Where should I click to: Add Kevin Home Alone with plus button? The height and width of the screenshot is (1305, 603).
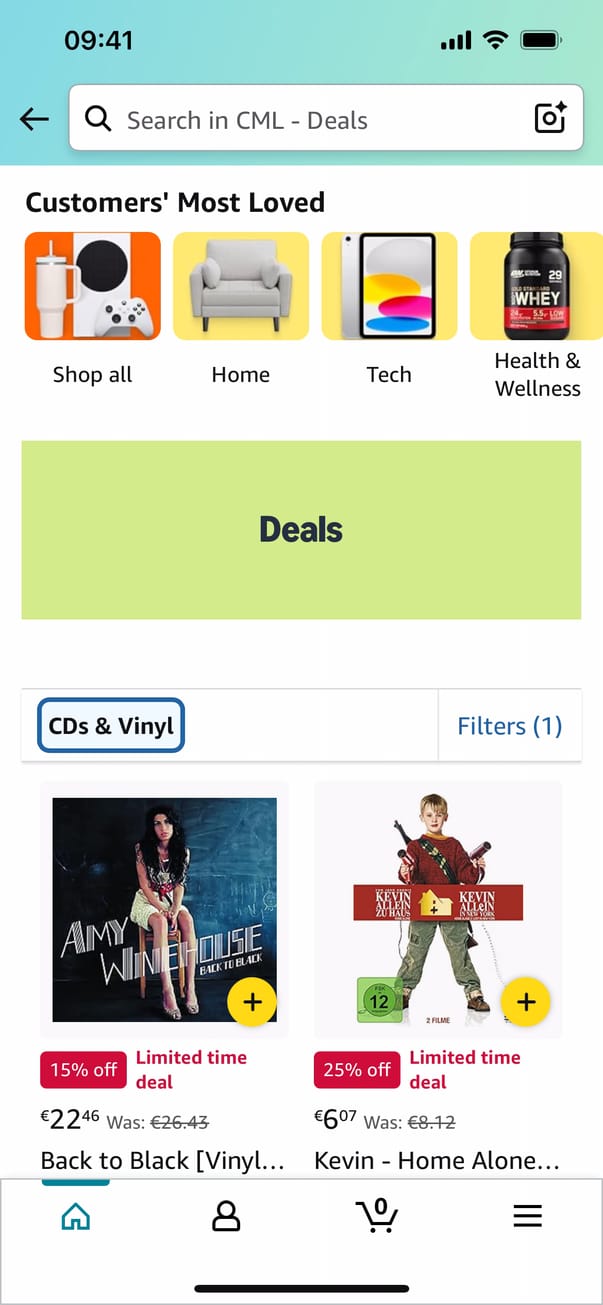[526, 1002]
